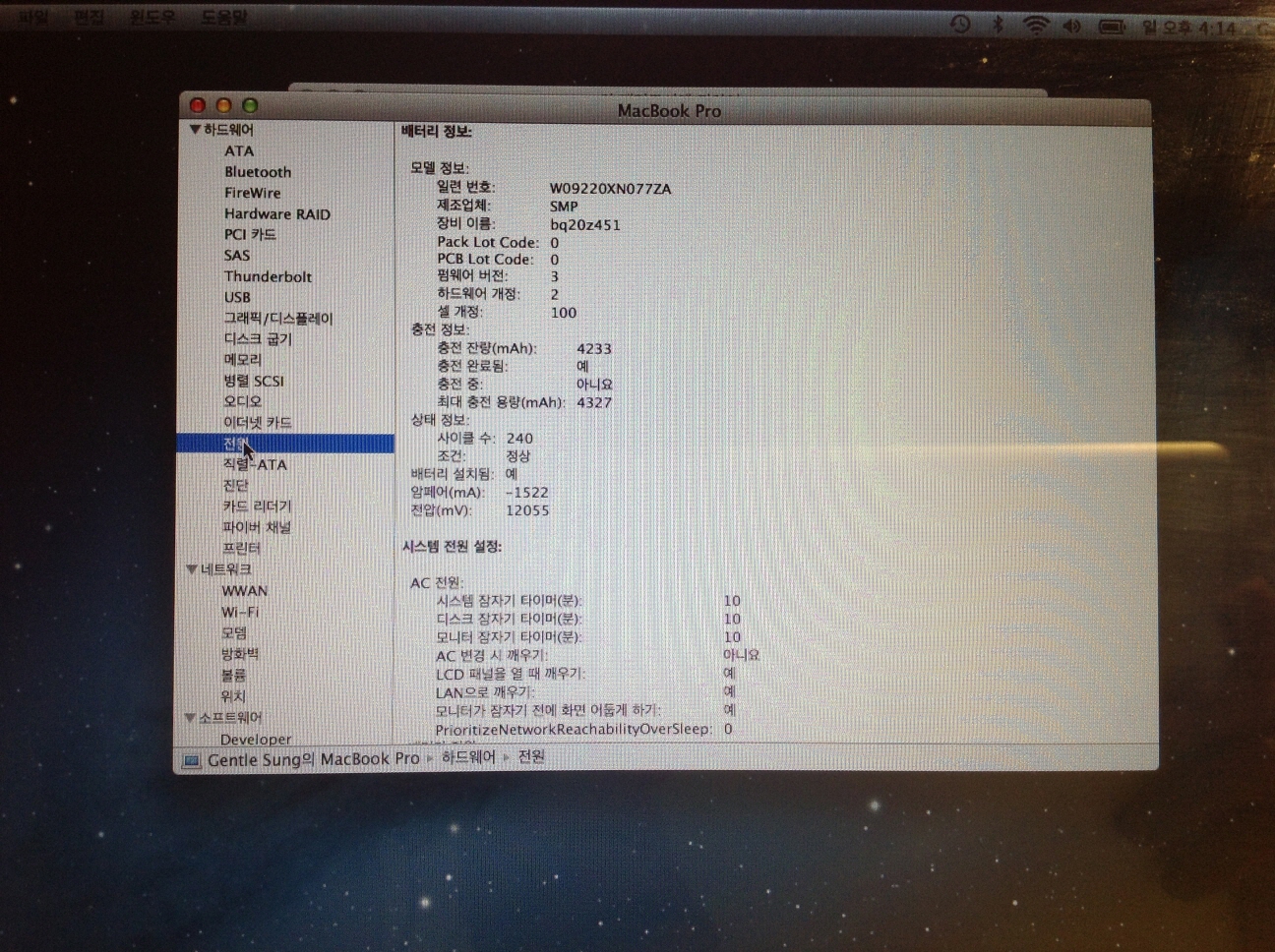Image resolution: width=1275 pixels, height=952 pixels.
Task: Click the device name bq20z451
Action: tap(585, 224)
